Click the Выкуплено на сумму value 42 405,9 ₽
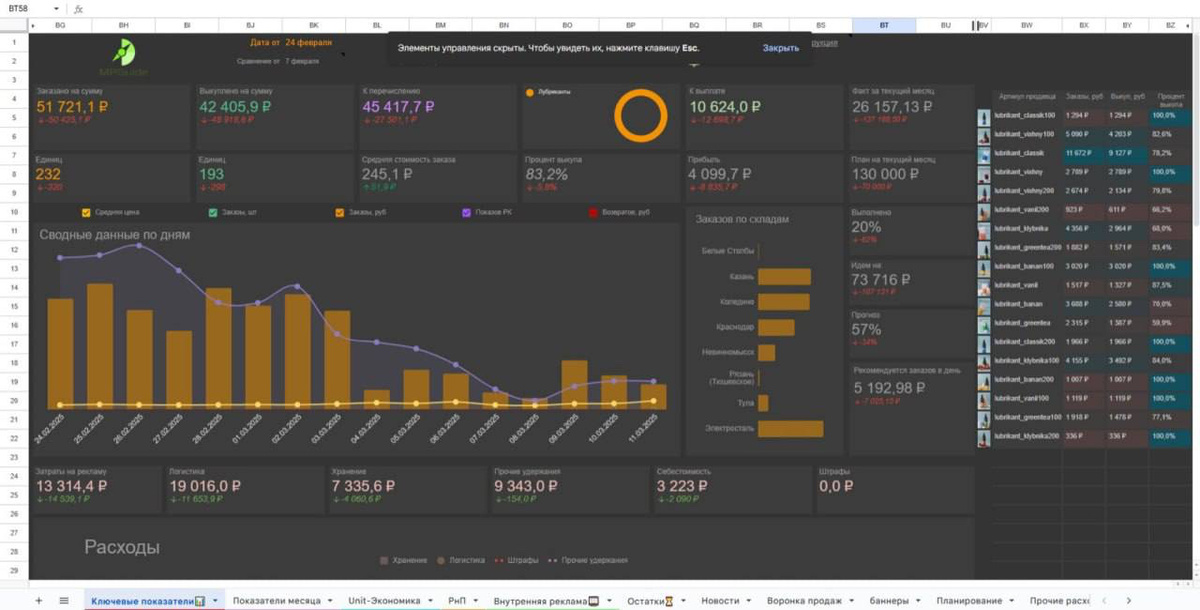Viewport: 1200px width, 610px height. pyautogui.click(x=236, y=106)
